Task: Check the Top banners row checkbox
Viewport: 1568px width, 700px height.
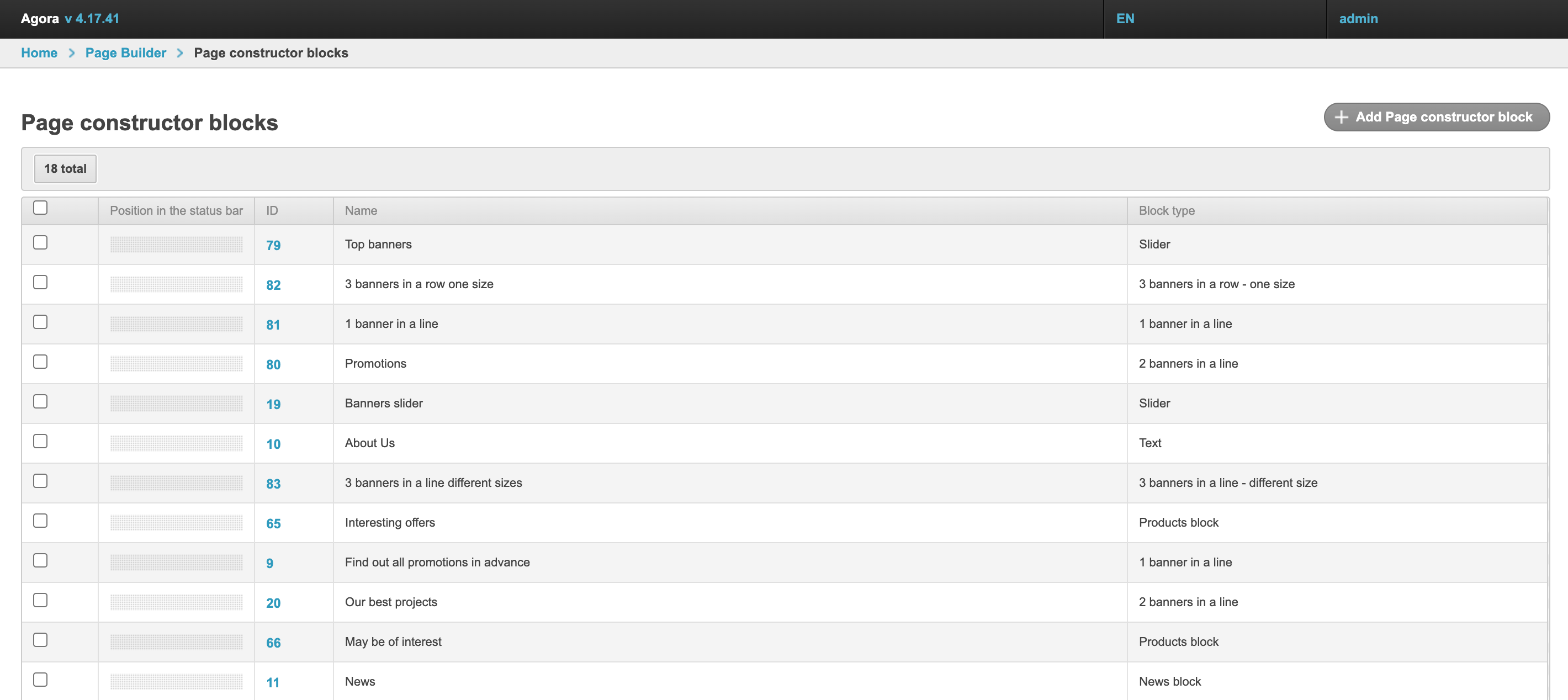Action: [40, 242]
